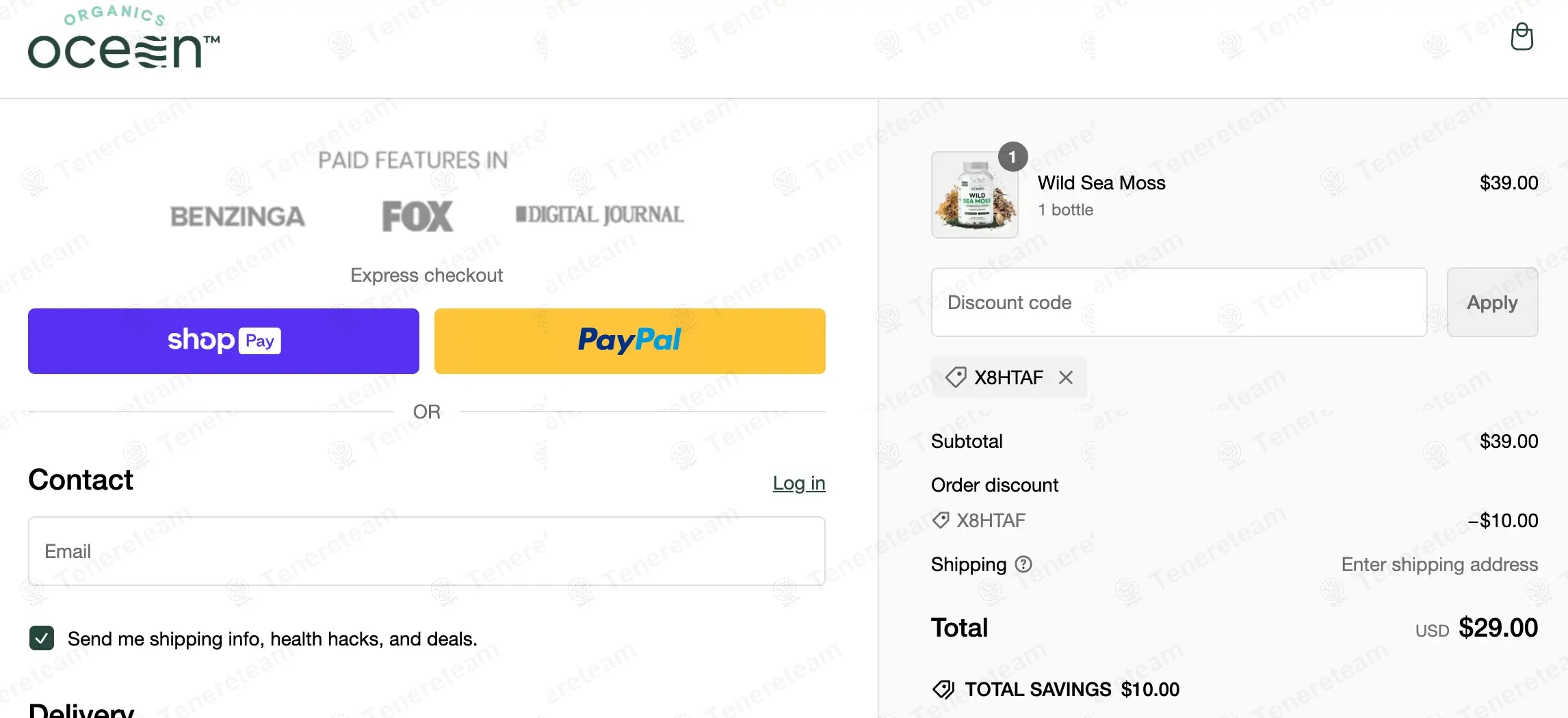Open the Log in link

tap(798, 483)
